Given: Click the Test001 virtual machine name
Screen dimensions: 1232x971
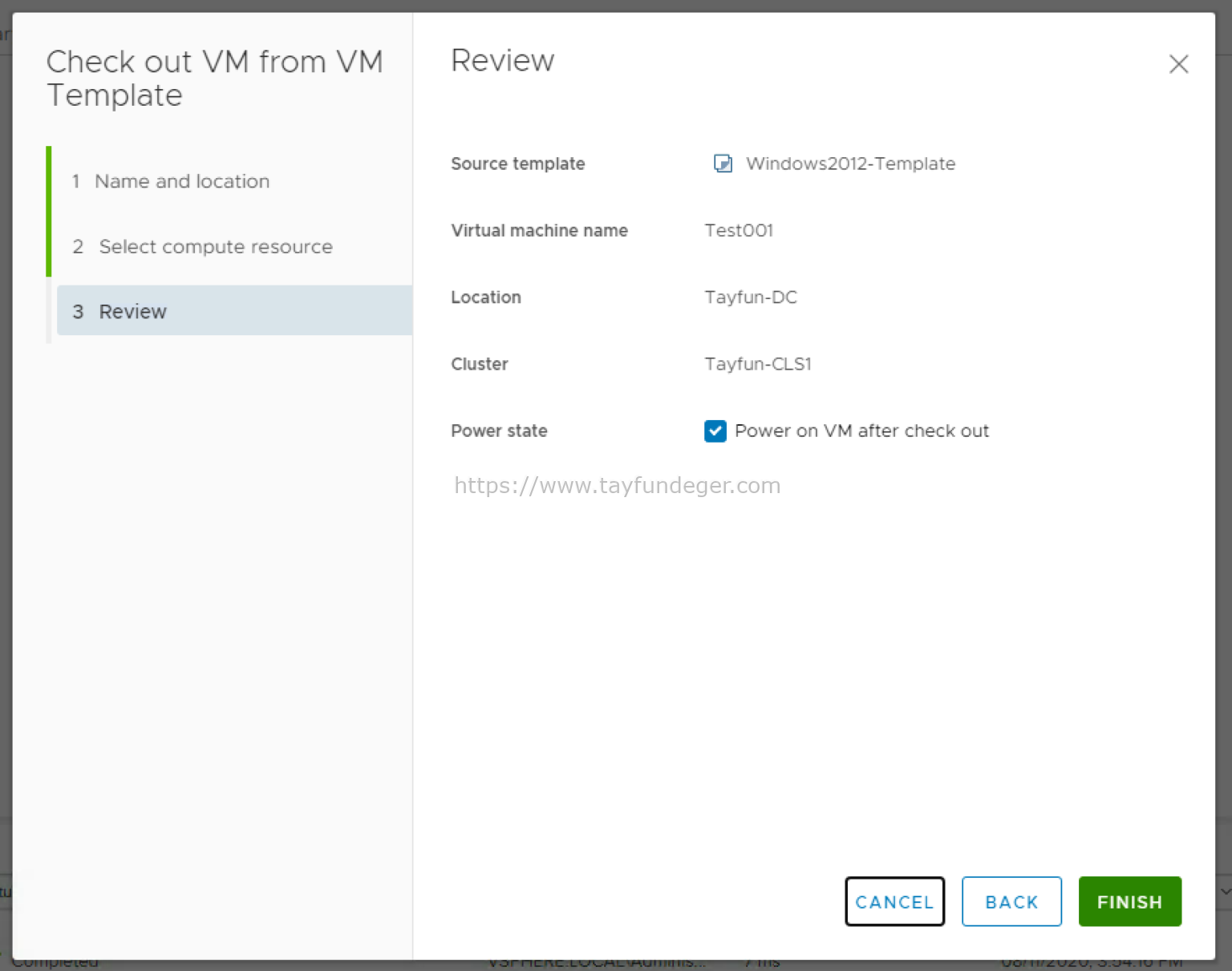Looking at the screenshot, I should coord(738,230).
